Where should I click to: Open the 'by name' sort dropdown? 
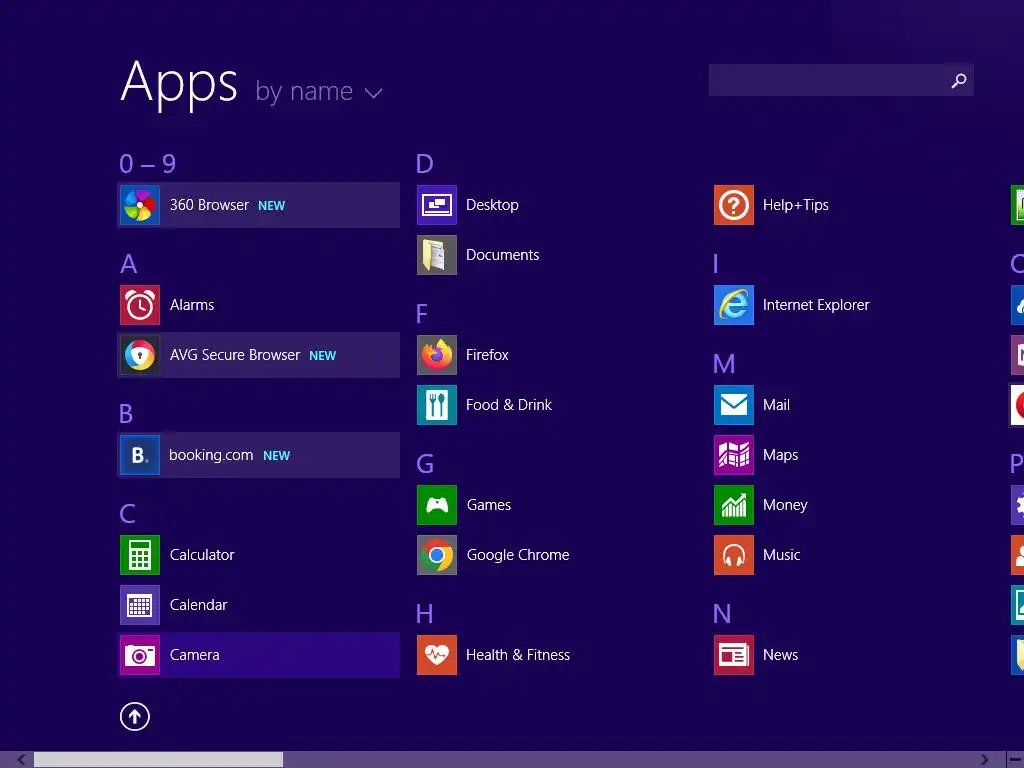coord(319,91)
